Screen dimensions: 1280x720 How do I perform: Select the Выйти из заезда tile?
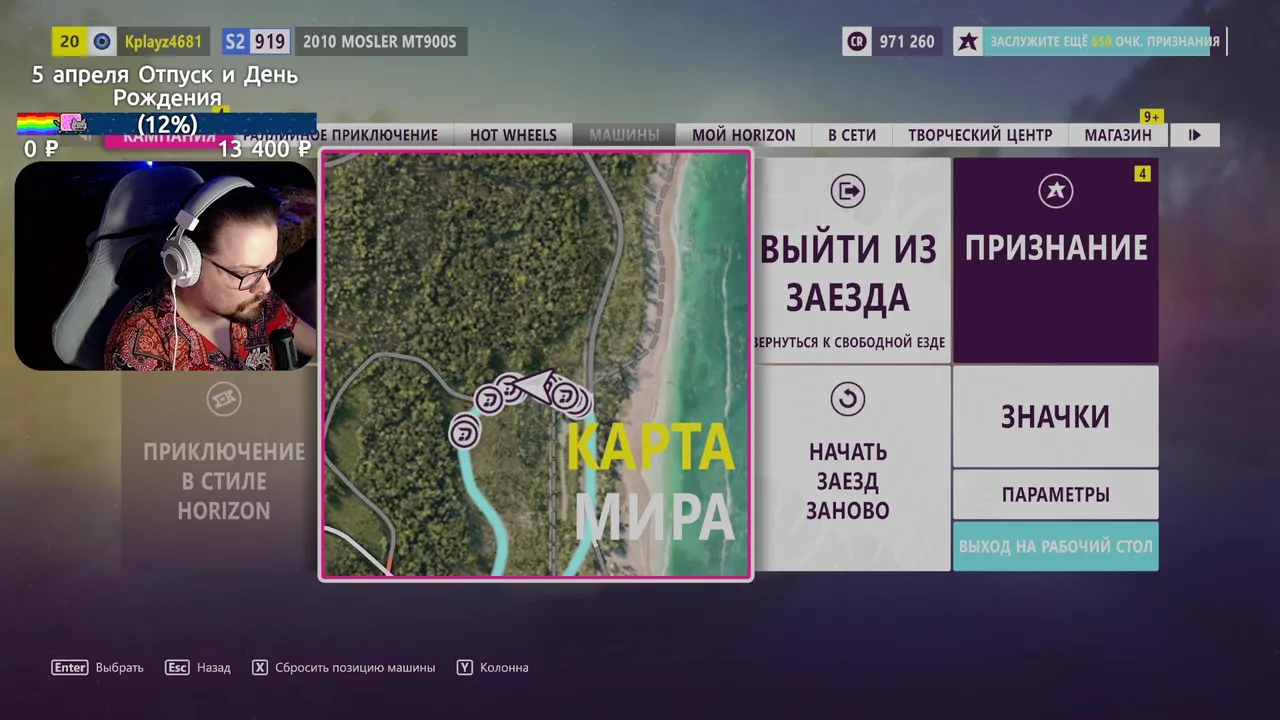click(852, 260)
